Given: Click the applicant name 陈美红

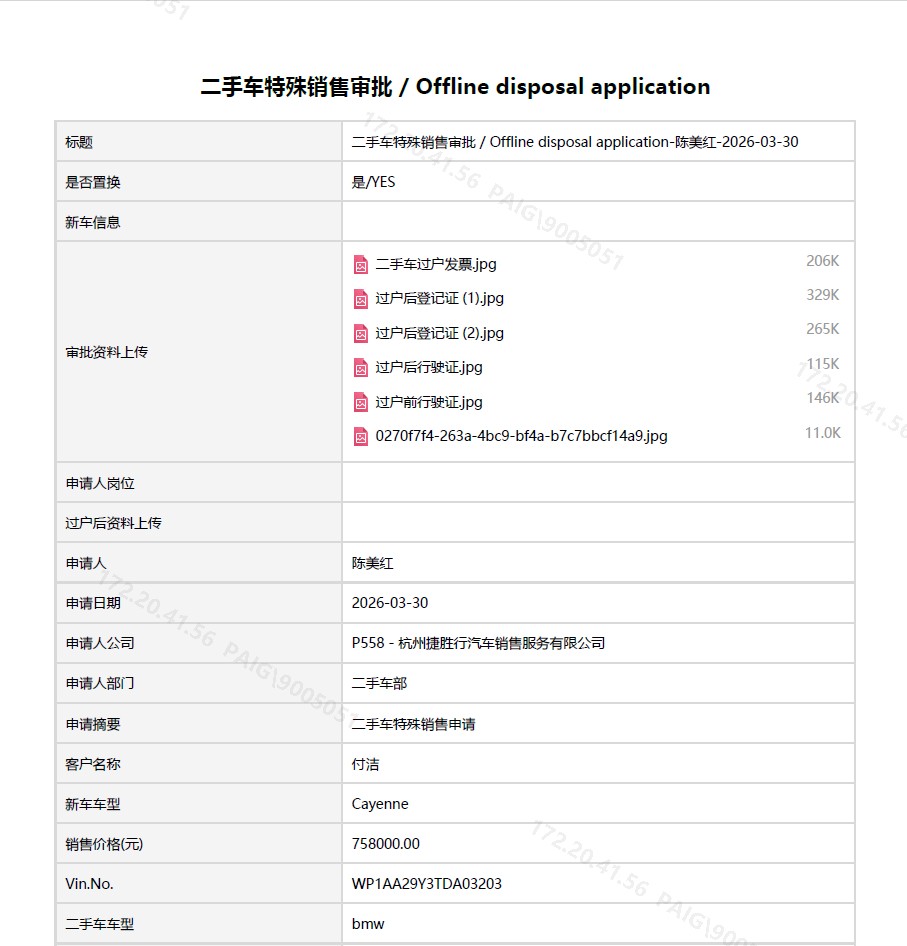Looking at the screenshot, I should pyautogui.click(x=373, y=563).
